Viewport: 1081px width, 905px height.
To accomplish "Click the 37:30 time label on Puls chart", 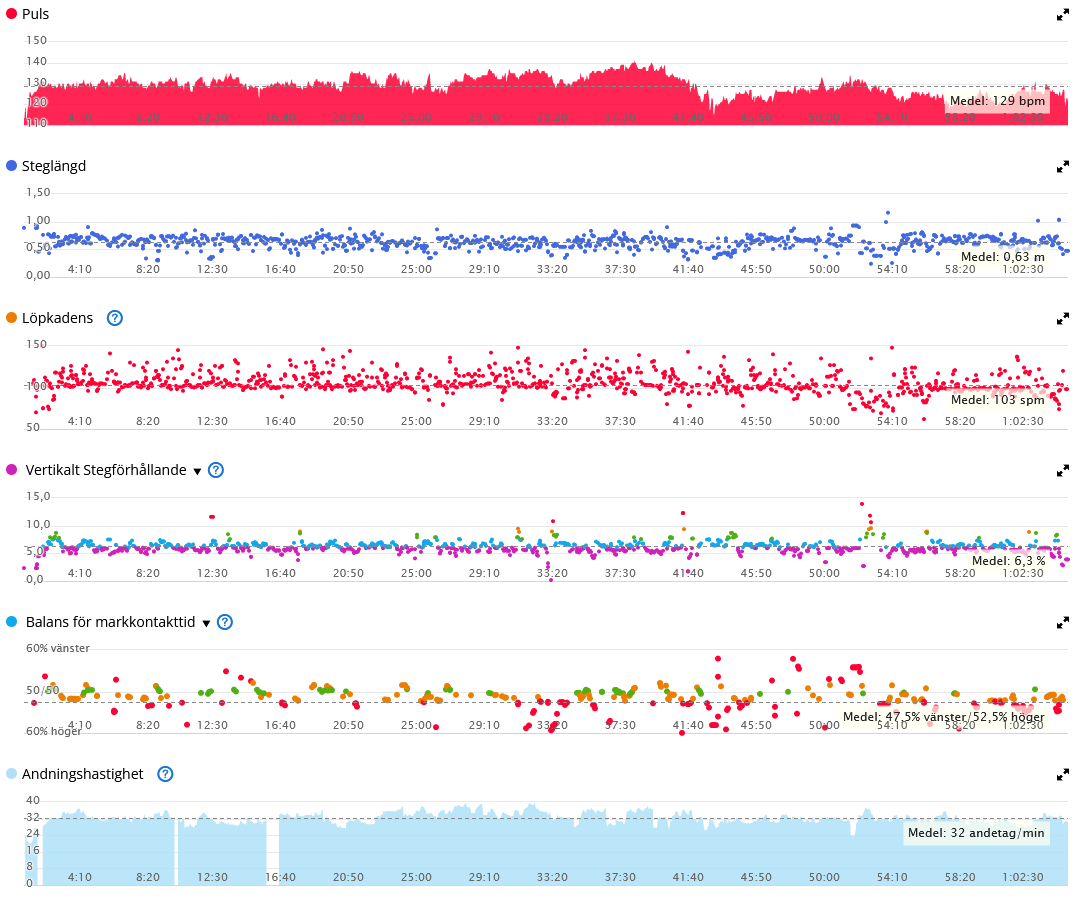I will (620, 117).
